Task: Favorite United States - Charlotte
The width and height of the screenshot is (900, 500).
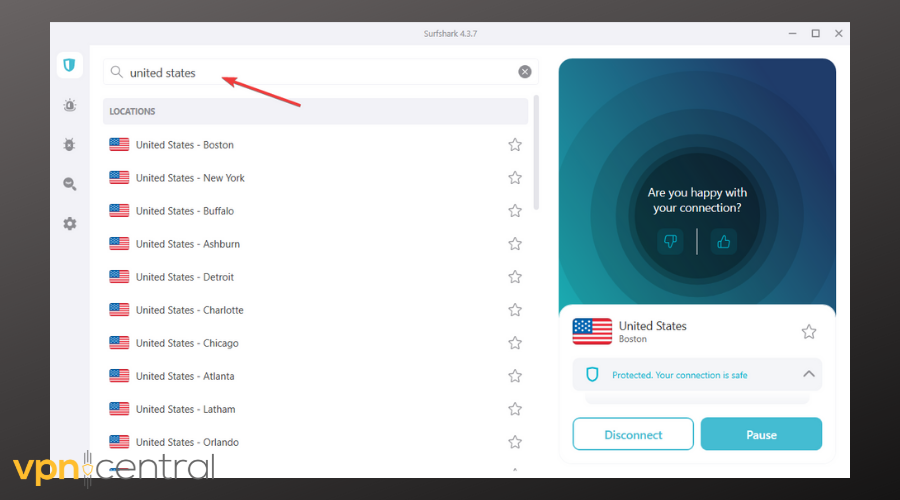Action: pos(515,310)
